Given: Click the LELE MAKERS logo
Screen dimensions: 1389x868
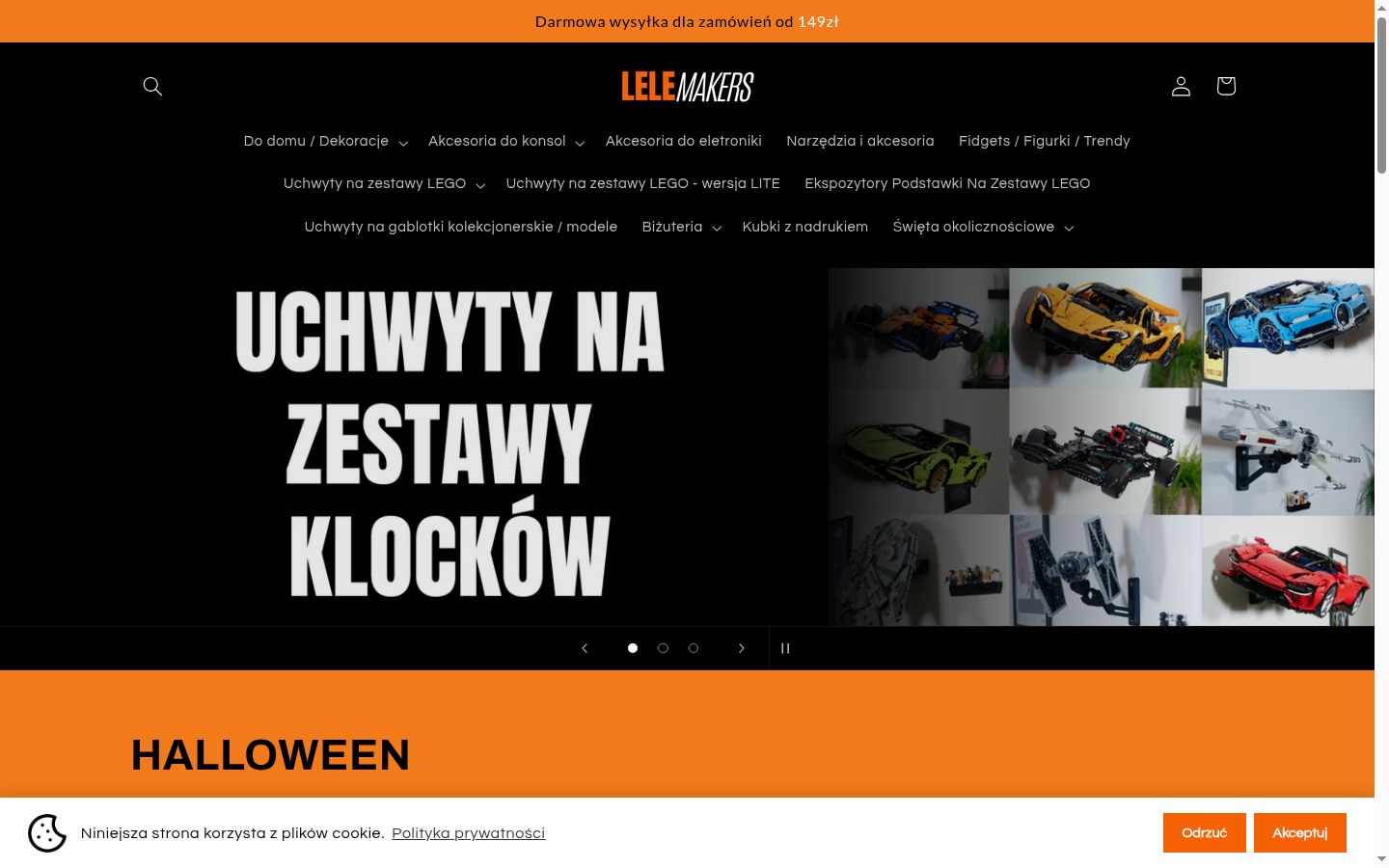Looking at the screenshot, I should [x=688, y=86].
